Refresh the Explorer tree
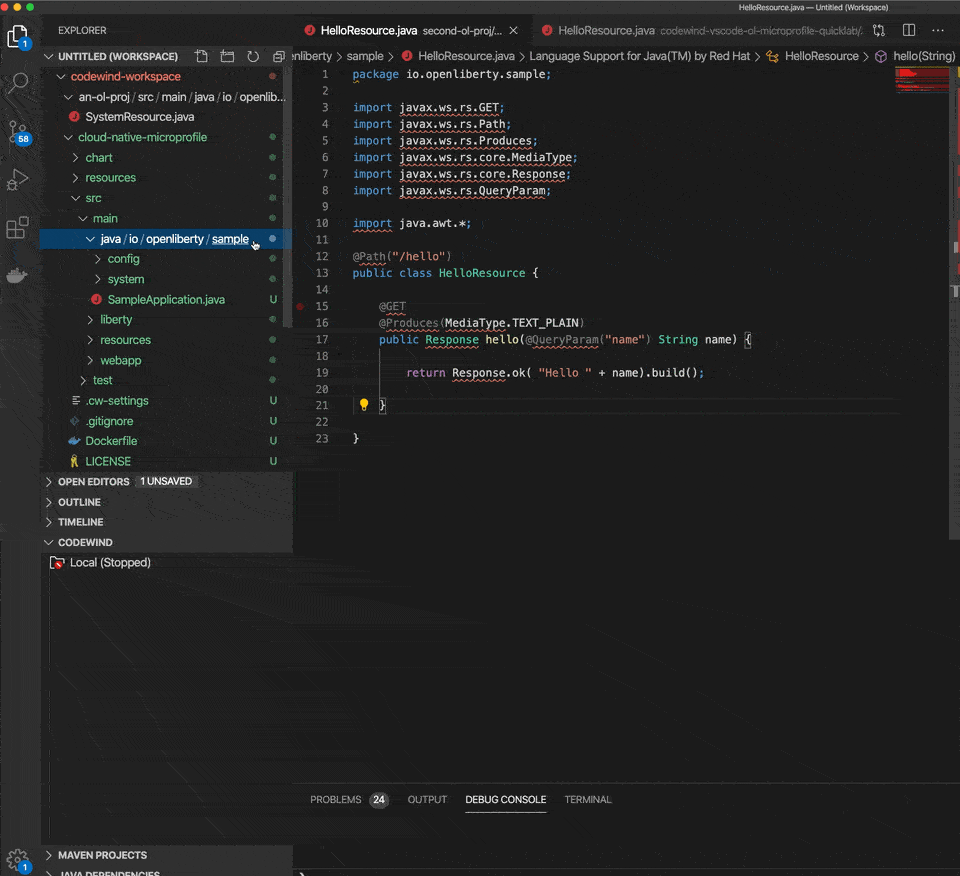960x876 pixels. pyautogui.click(x=253, y=56)
